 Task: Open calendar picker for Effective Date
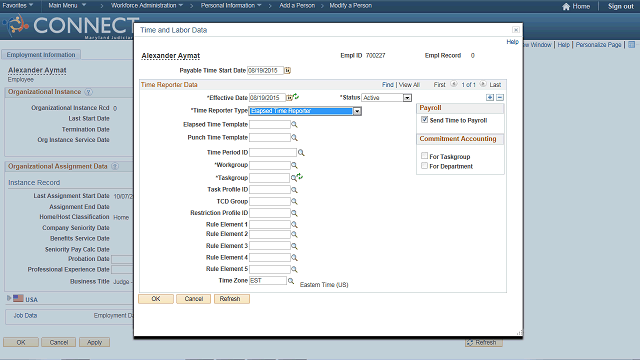pos(289,98)
